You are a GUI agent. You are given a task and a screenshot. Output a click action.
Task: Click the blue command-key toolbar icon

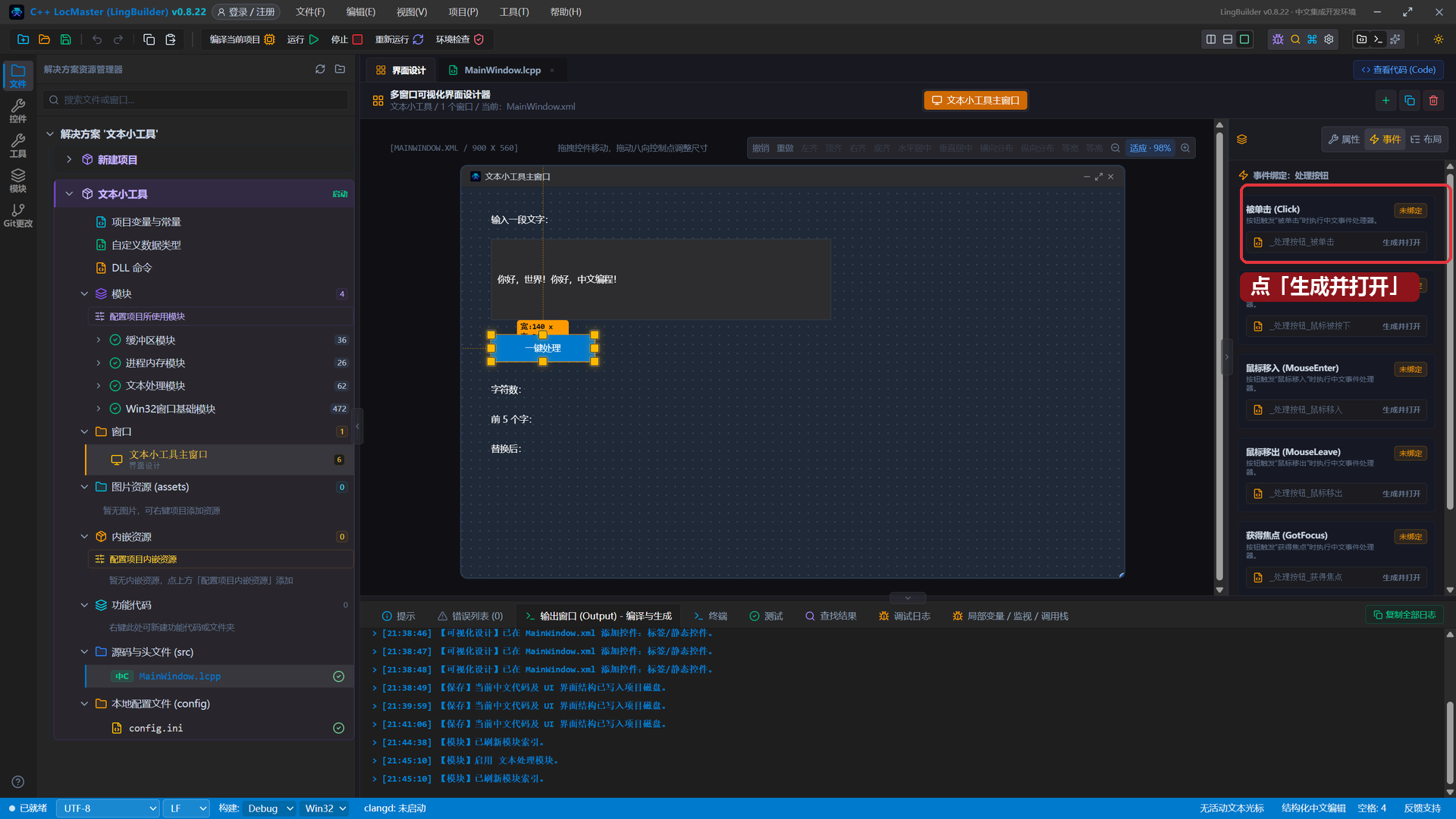(1312, 39)
